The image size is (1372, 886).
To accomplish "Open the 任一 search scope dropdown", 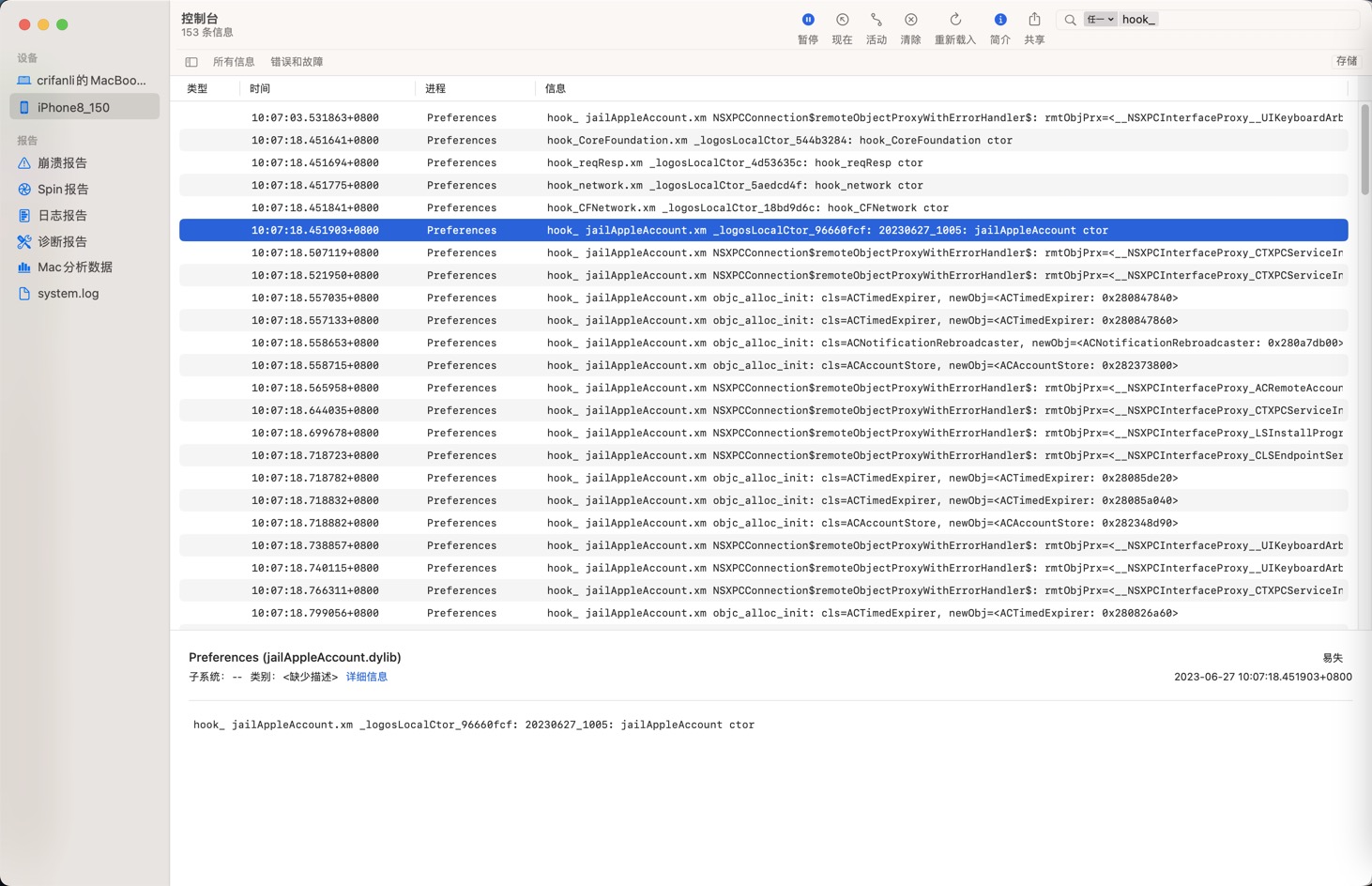I will pos(1100,19).
